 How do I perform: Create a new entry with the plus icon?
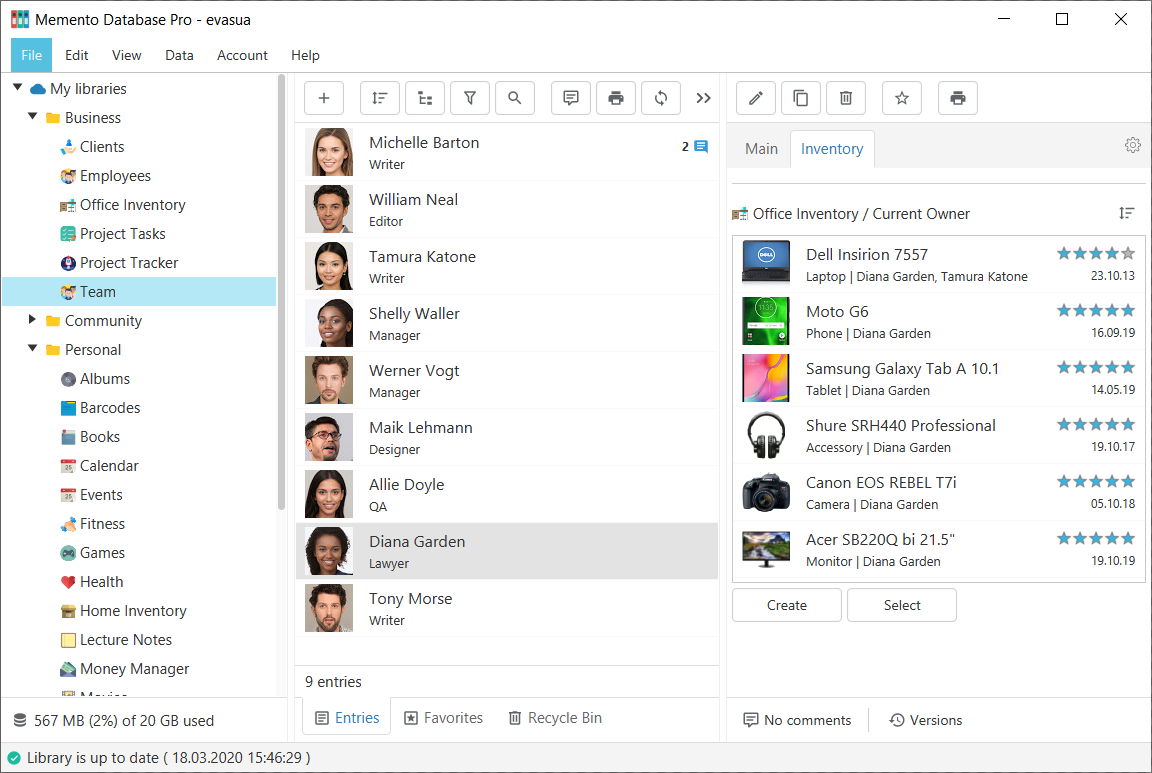(324, 97)
